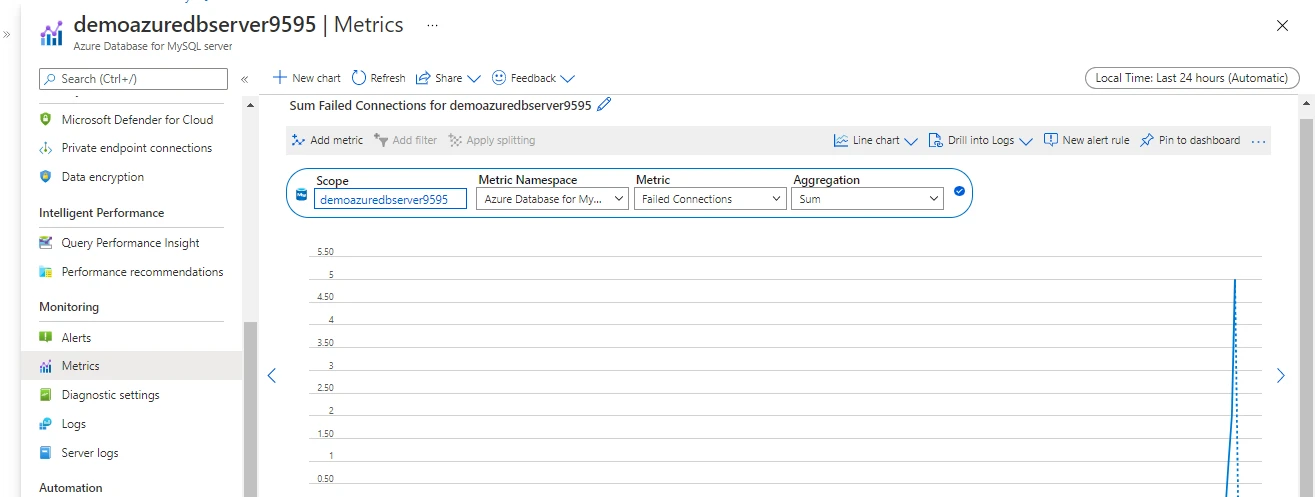
Task: Open the Aggregation dropdown Sum
Action: tap(867, 199)
